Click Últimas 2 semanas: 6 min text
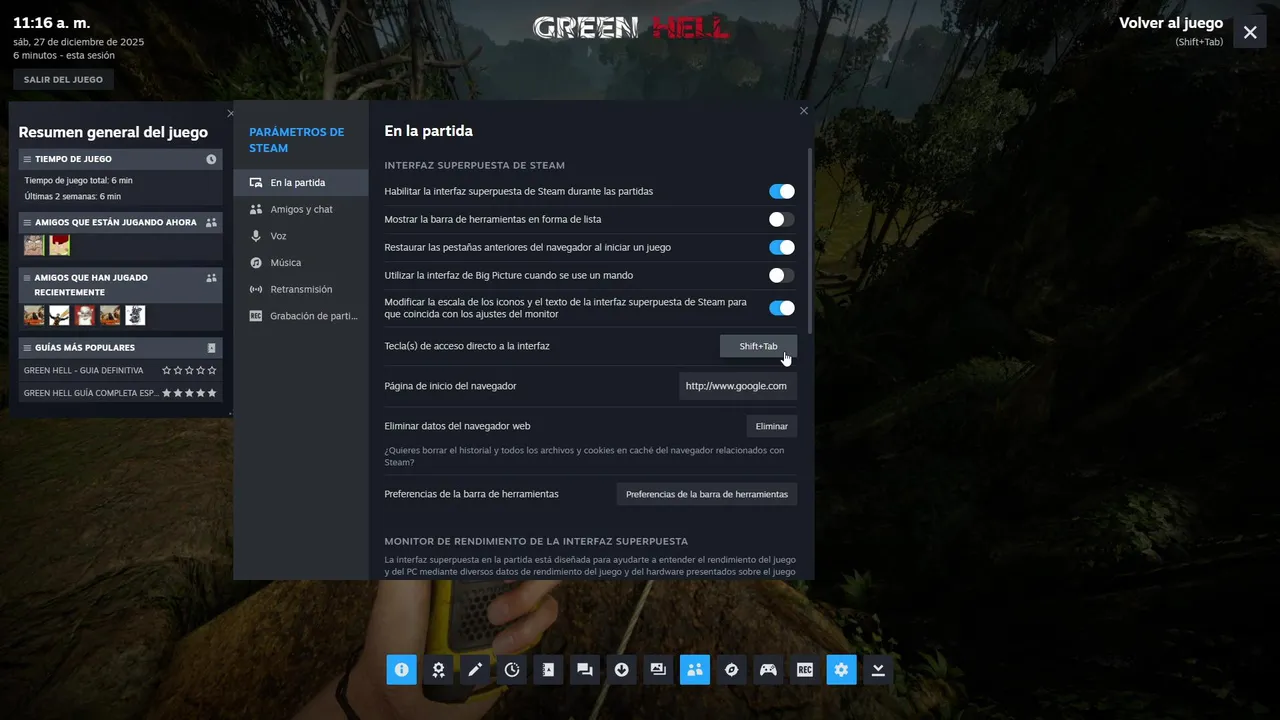Viewport: 1280px width, 720px height. point(72,197)
